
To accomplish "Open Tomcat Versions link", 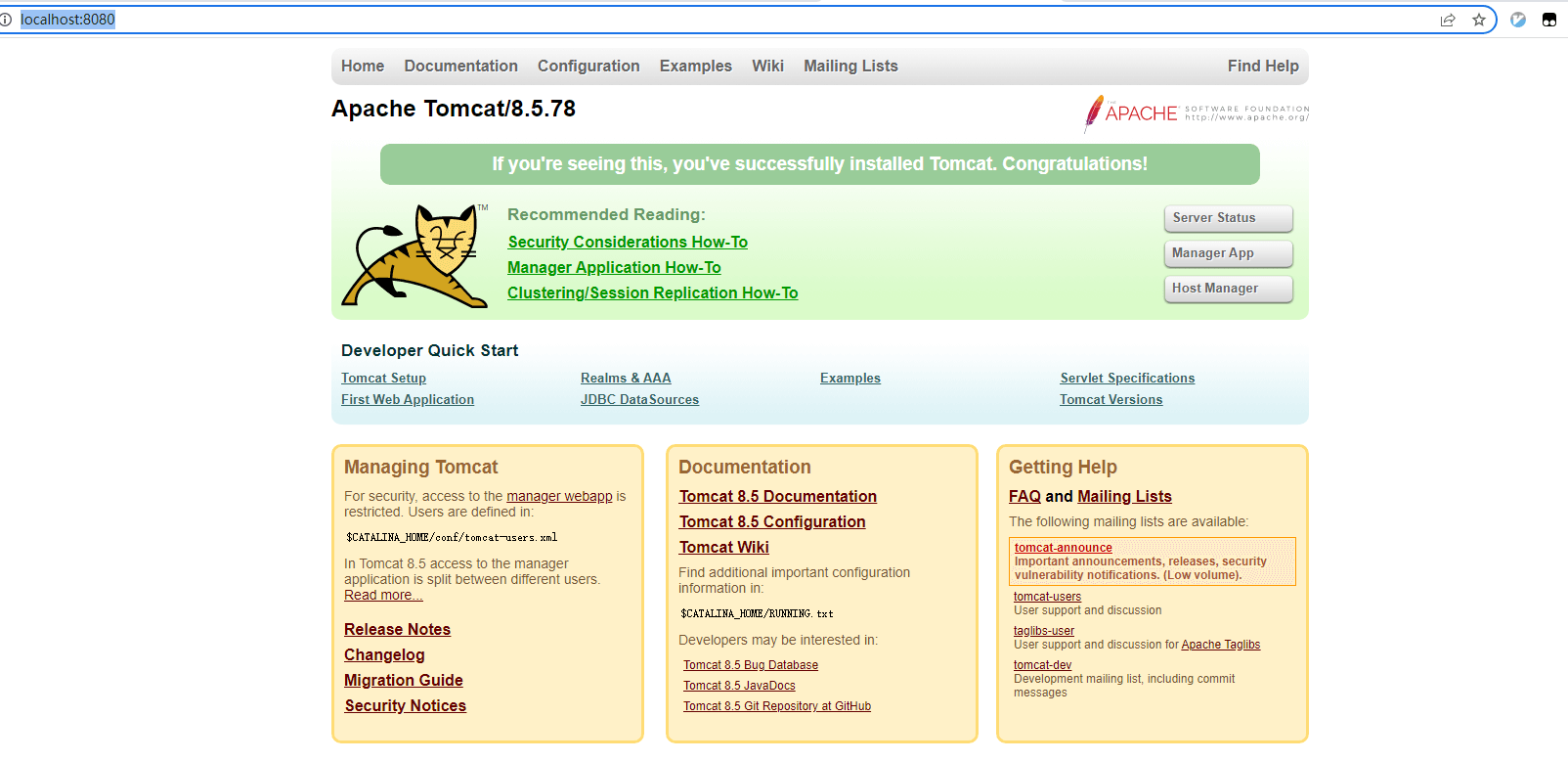I will (1111, 399).
